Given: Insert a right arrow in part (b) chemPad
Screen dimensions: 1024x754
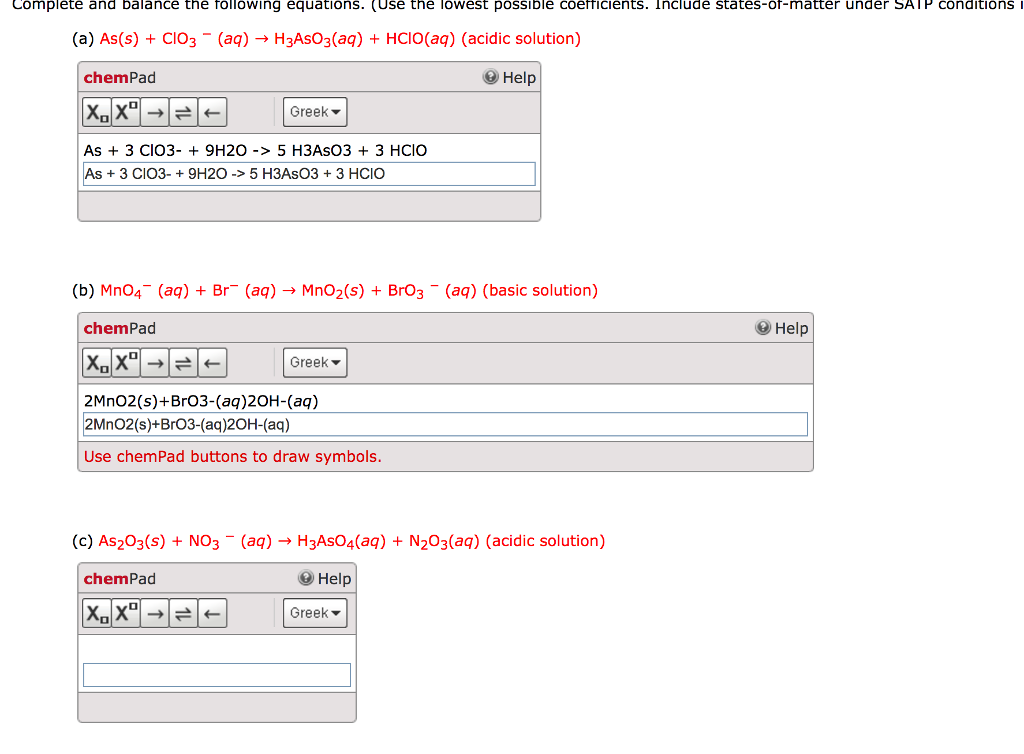Looking at the screenshot, I should [x=153, y=362].
